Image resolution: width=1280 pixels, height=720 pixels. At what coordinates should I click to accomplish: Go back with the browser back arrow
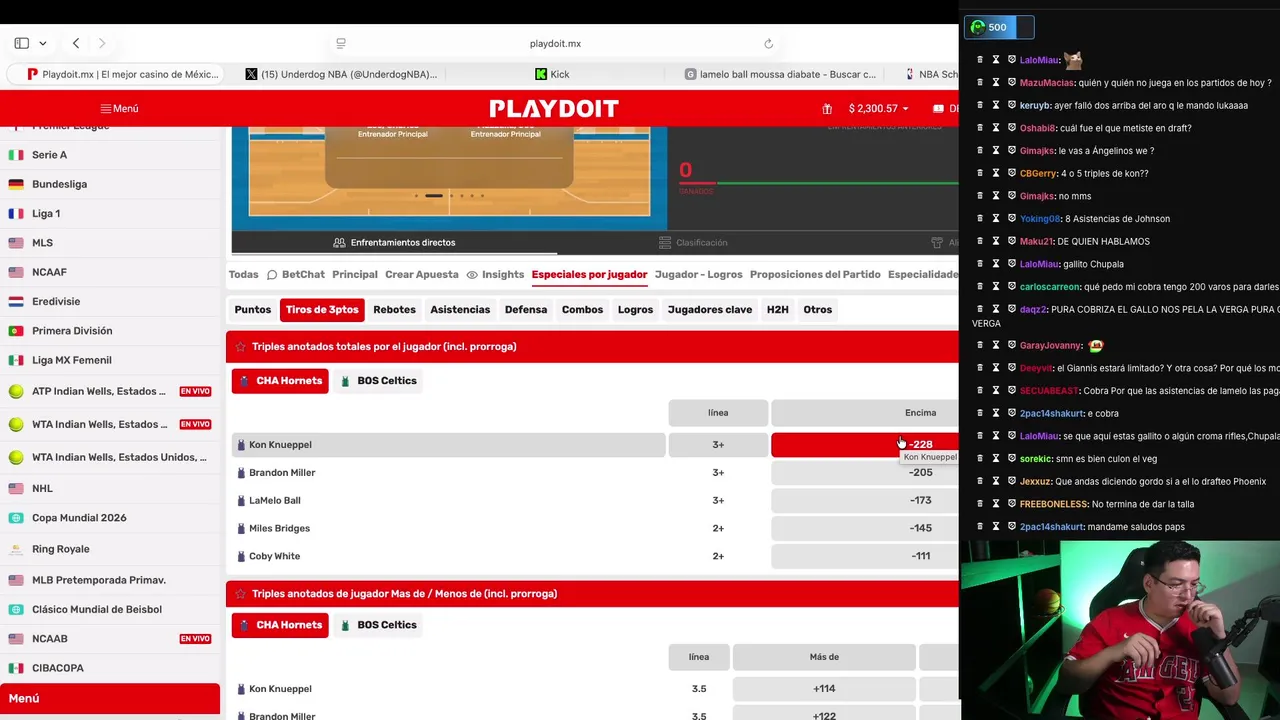tap(76, 43)
